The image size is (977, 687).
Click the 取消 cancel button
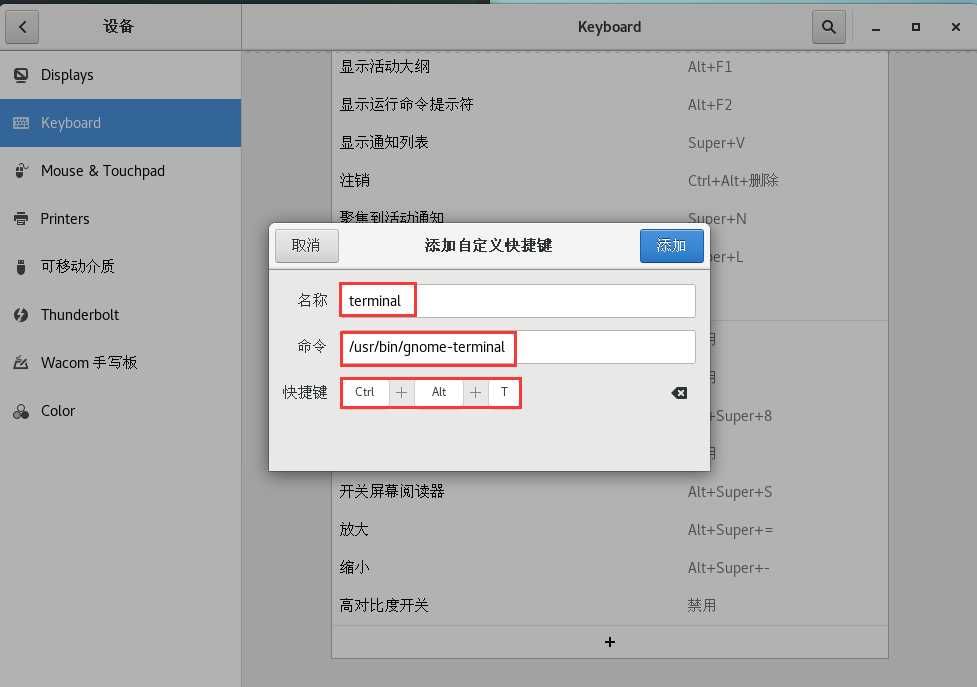coord(306,246)
